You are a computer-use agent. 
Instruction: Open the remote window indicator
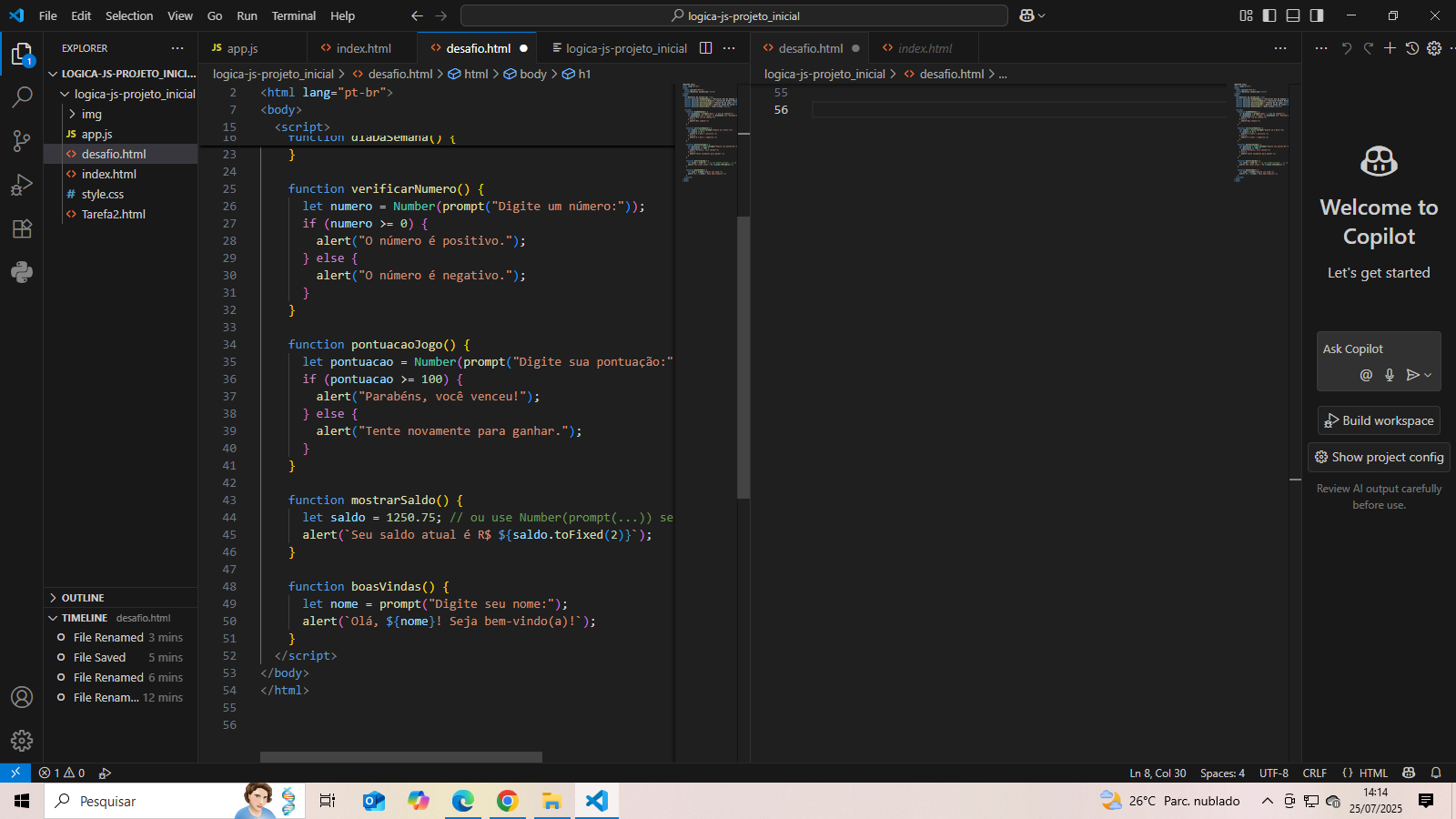tap(15, 773)
